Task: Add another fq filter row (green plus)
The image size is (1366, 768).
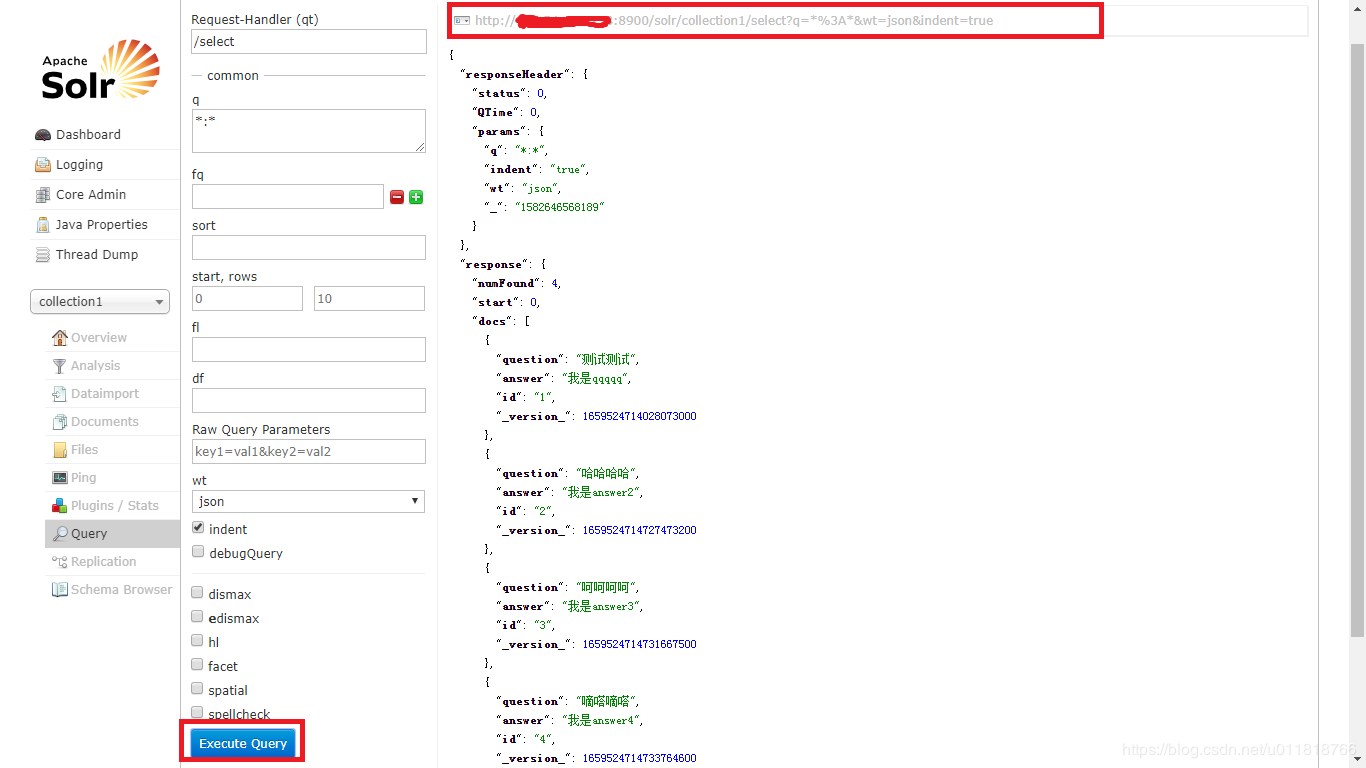Action: tap(416, 197)
